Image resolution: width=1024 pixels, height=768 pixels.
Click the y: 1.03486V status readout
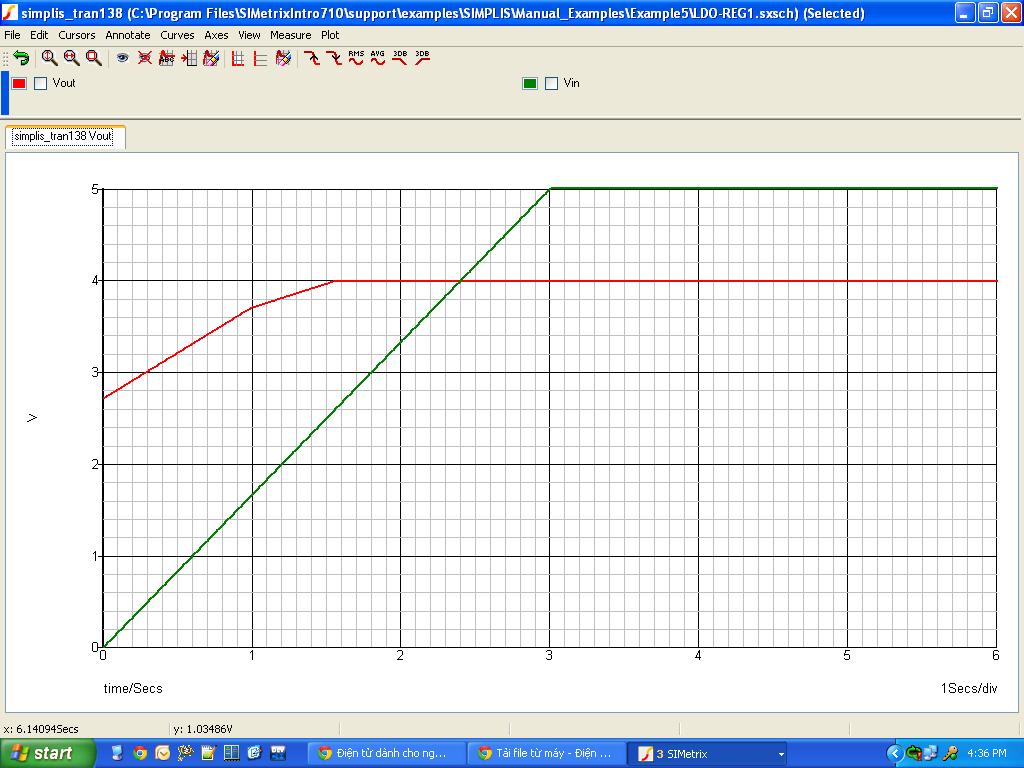pos(203,729)
